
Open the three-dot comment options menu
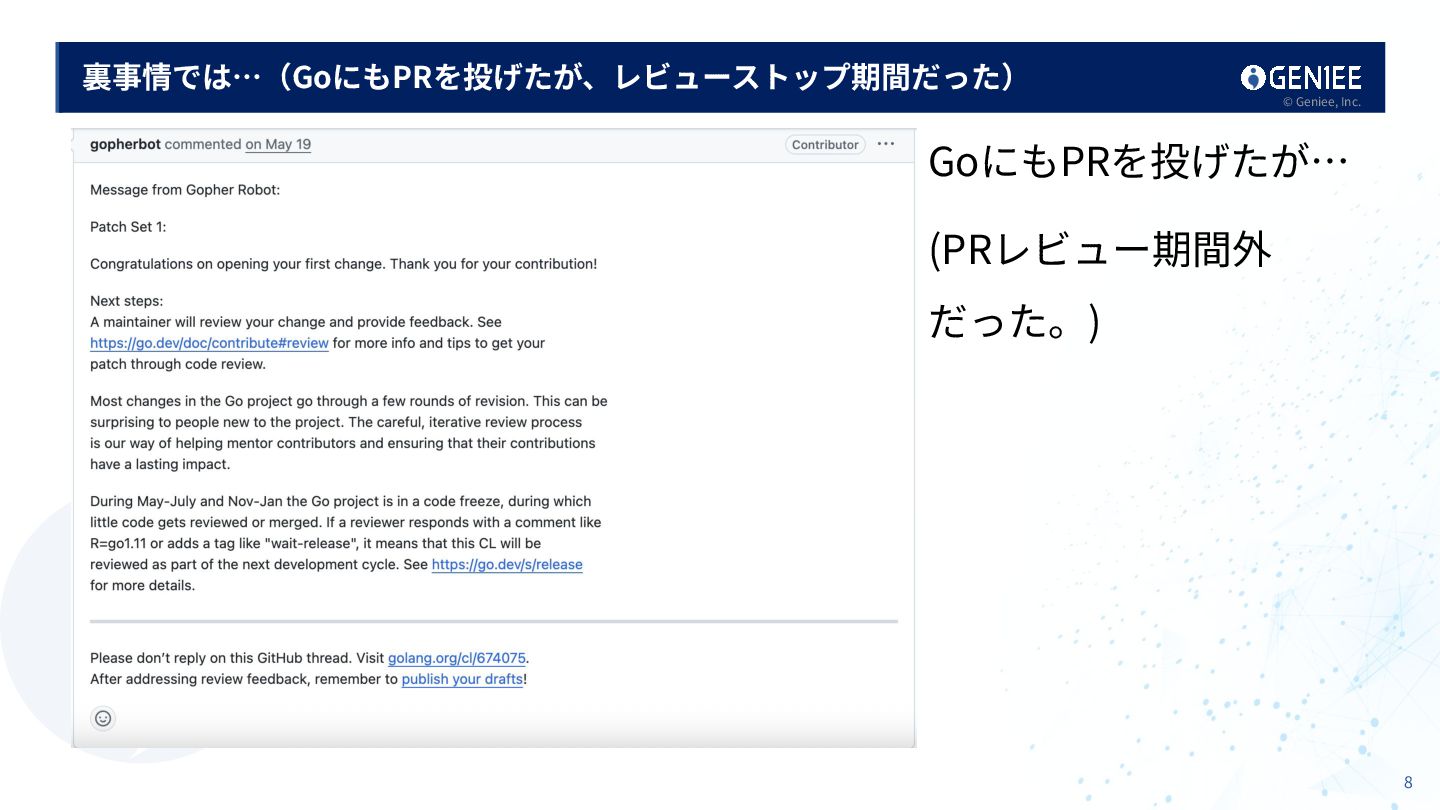(x=886, y=144)
